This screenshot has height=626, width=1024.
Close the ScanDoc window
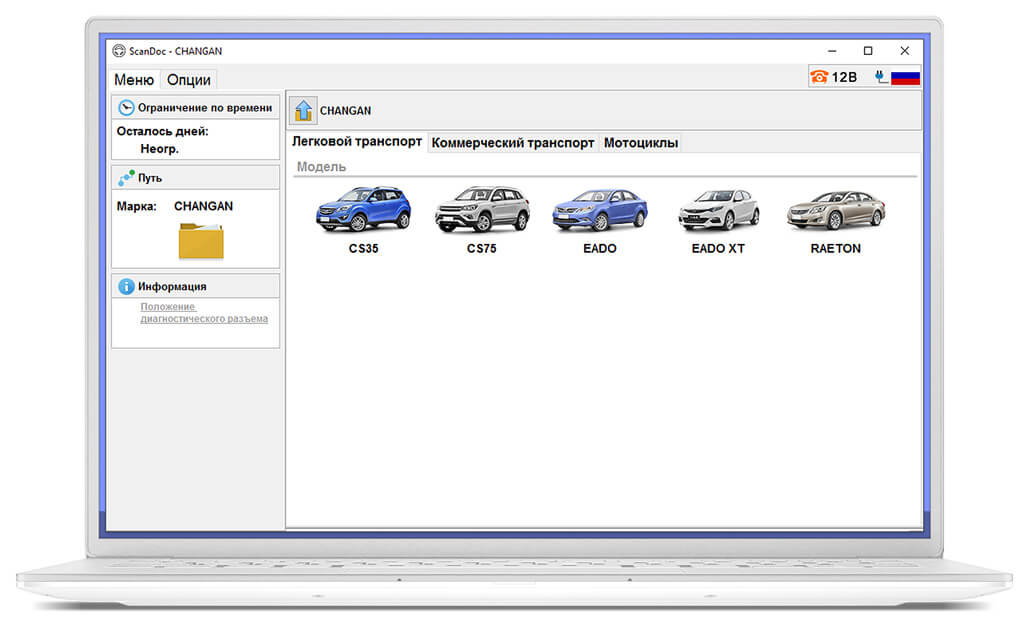(x=904, y=51)
